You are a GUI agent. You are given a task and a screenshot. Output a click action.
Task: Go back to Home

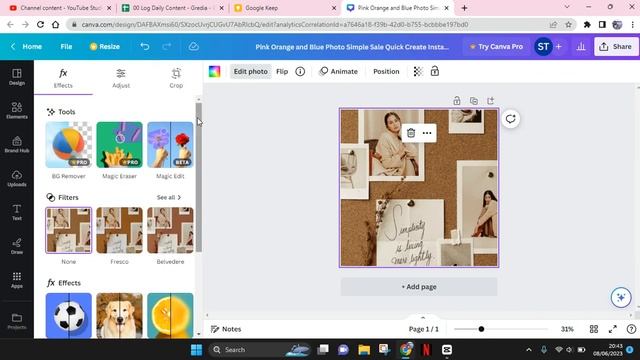coord(27,47)
